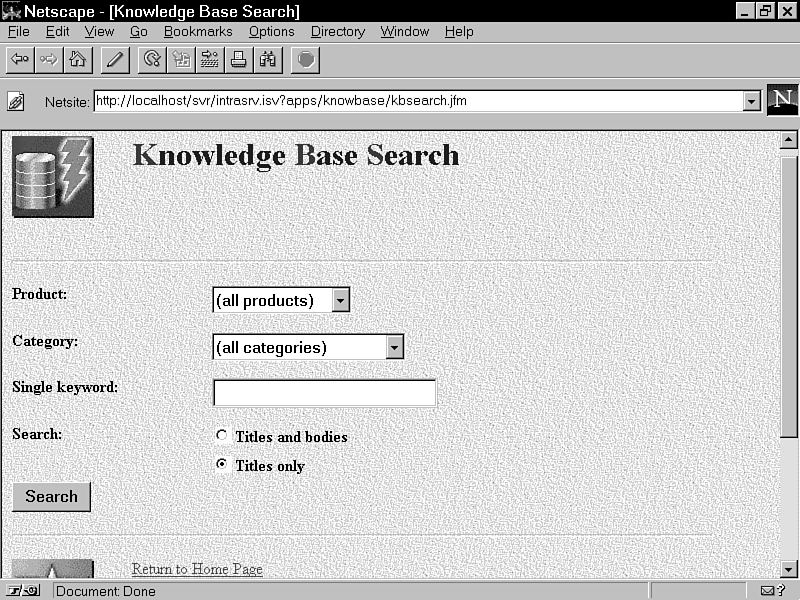Click the Edit pencil toolbar icon

pos(114,60)
